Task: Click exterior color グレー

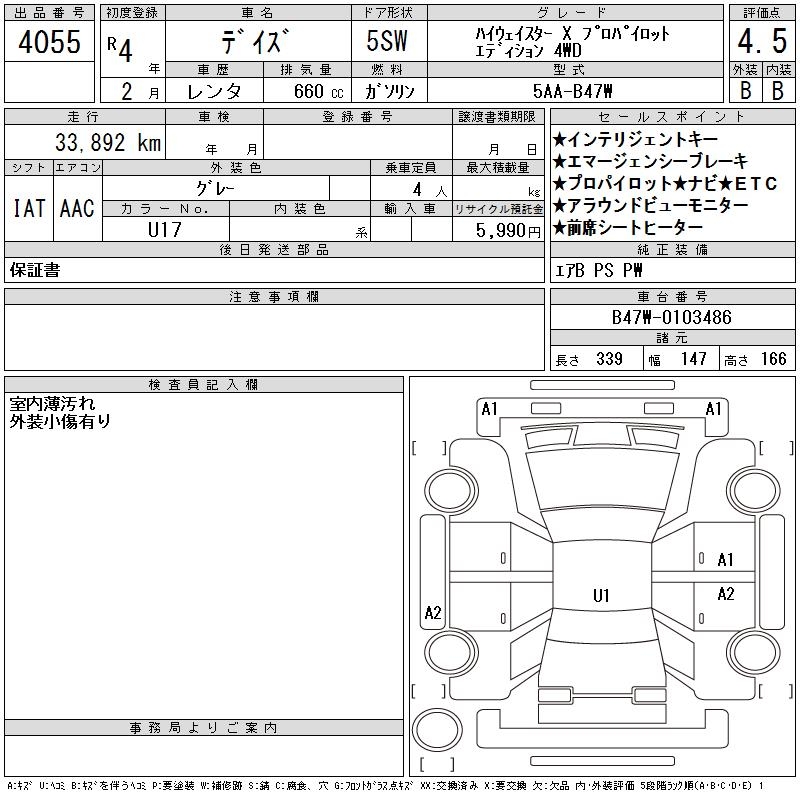Action: (216, 189)
